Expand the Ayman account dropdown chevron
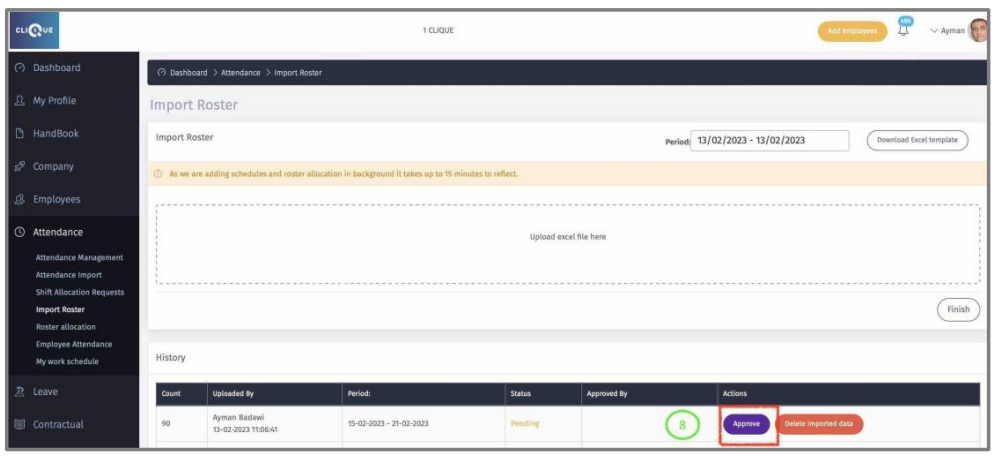 pos(934,31)
